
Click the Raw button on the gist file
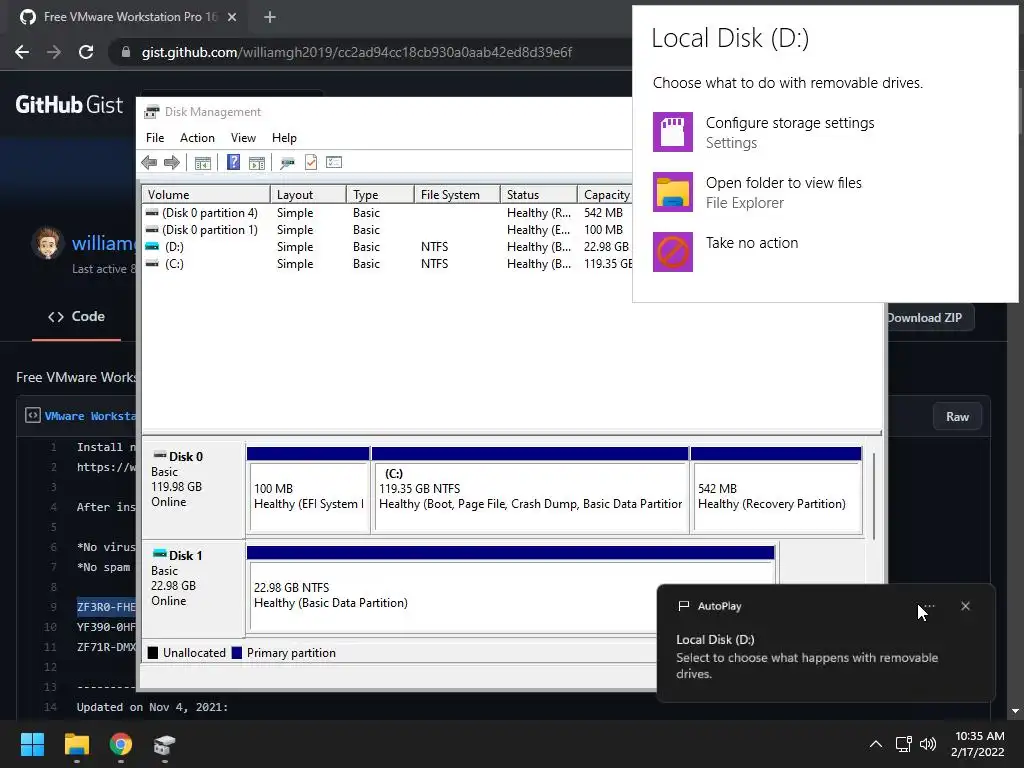(957, 417)
